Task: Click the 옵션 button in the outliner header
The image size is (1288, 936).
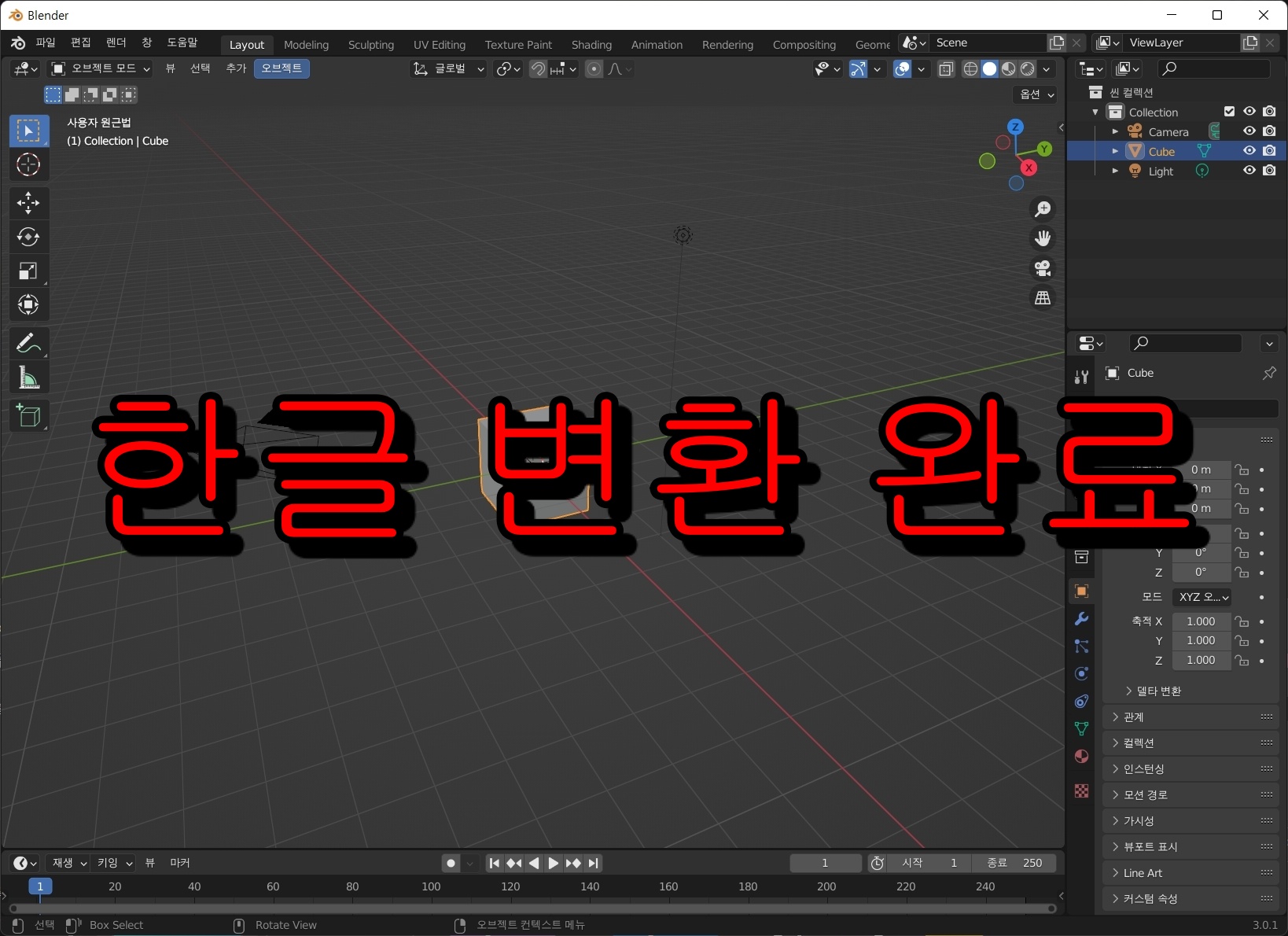Action: 1033,94
